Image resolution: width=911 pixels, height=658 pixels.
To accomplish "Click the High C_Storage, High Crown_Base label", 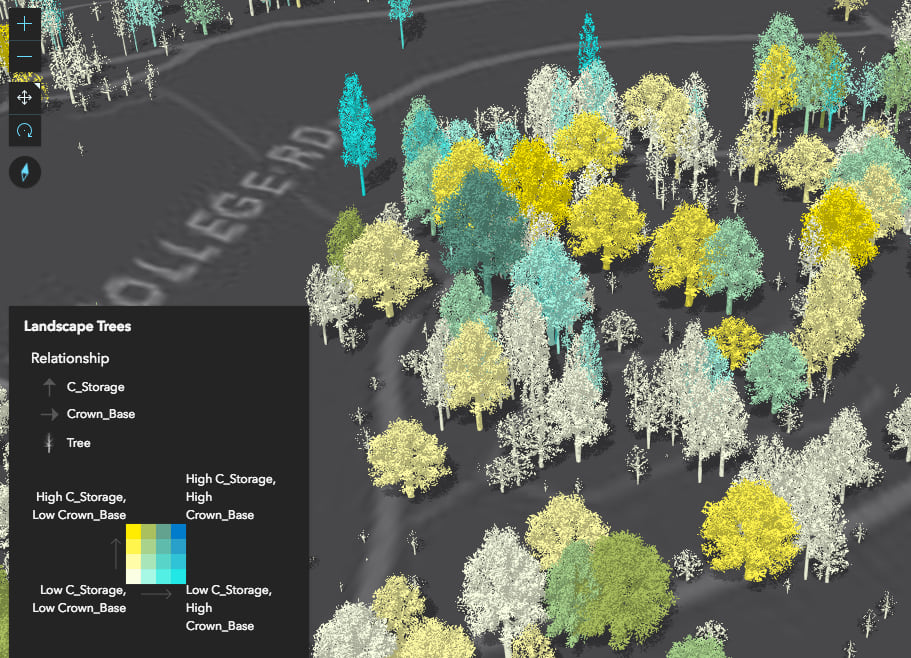I will tap(230, 497).
